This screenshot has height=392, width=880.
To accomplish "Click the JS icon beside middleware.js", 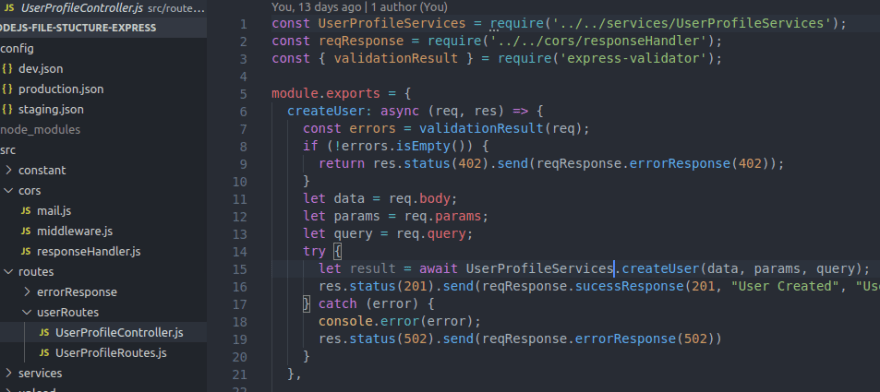I will pos(25,231).
